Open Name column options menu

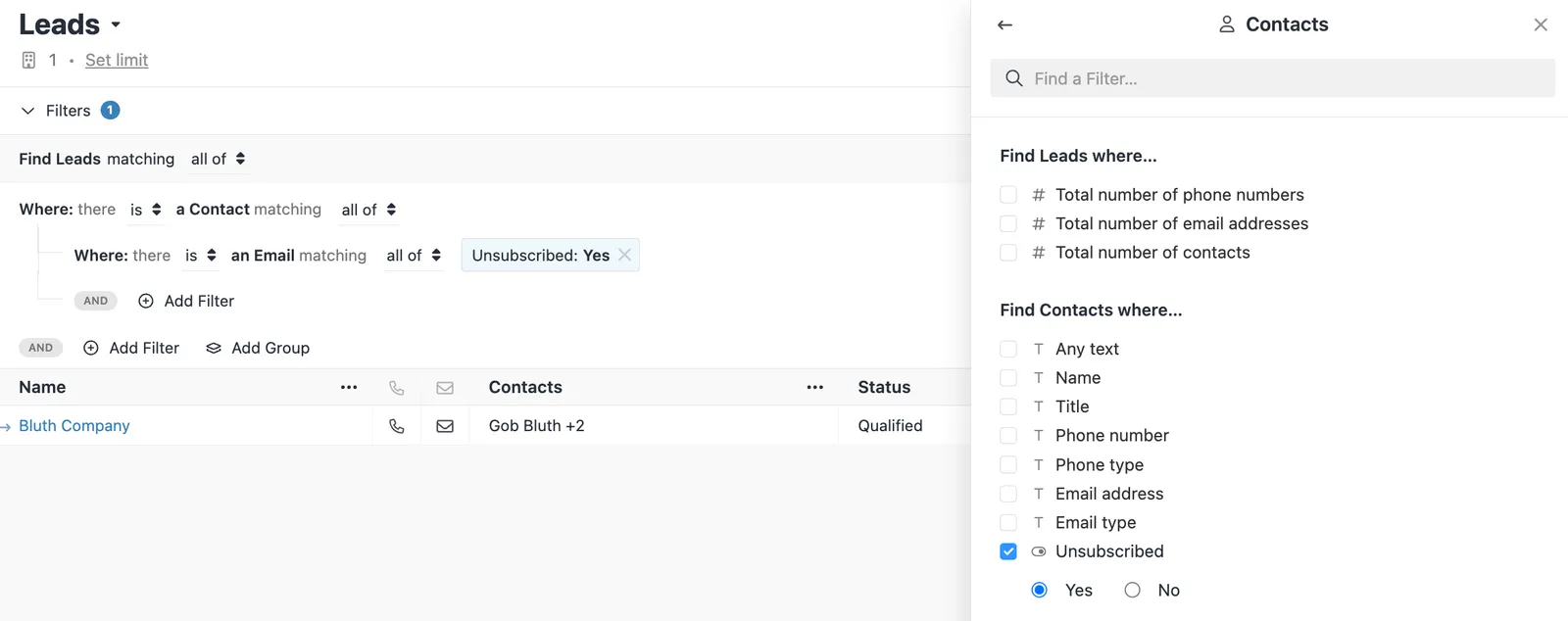(x=349, y=388)
